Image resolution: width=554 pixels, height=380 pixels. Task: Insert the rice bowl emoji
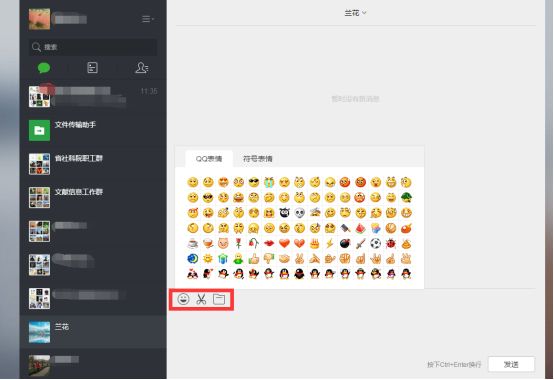208,243
